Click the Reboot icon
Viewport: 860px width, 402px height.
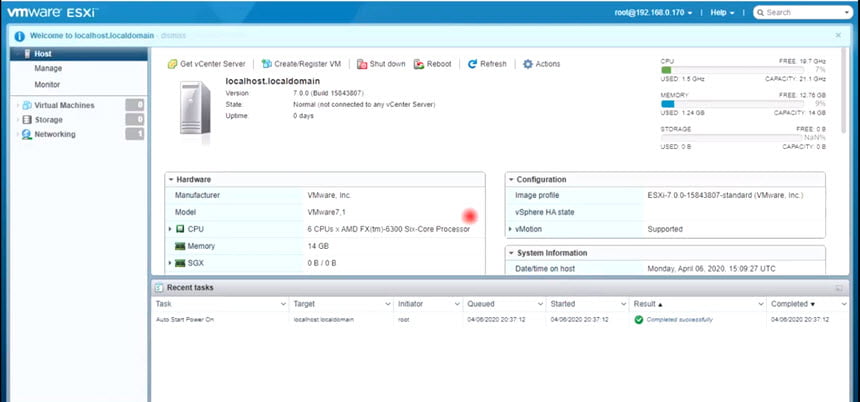(x=419, y=64)
